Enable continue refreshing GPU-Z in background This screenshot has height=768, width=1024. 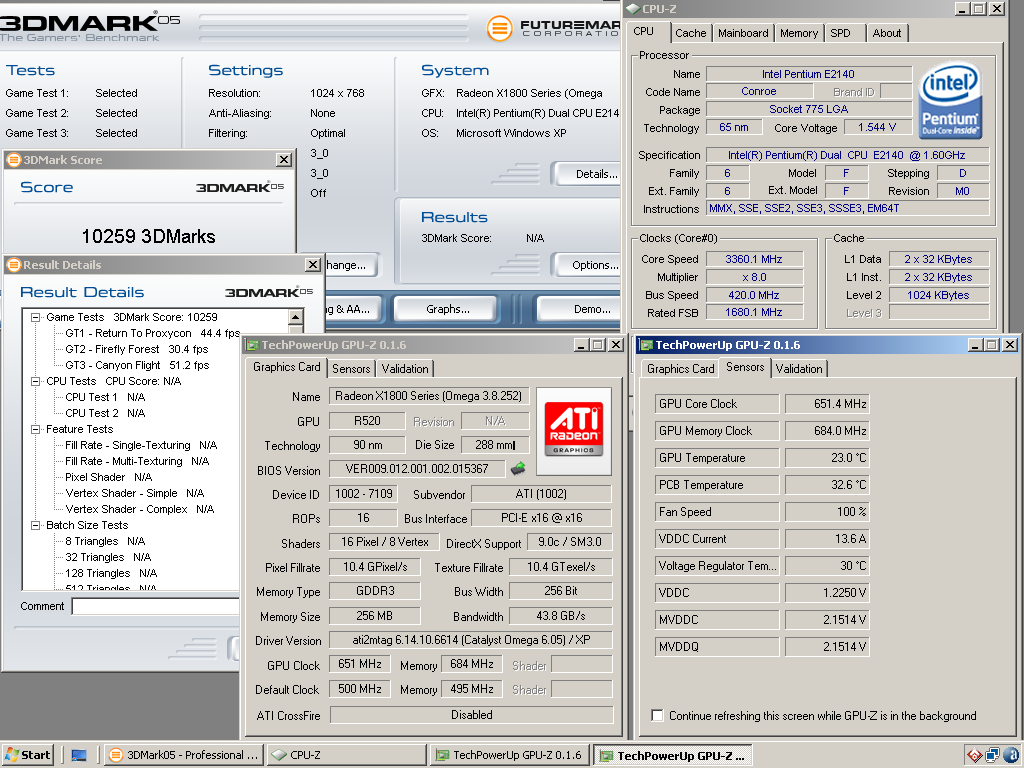point(658,716)
